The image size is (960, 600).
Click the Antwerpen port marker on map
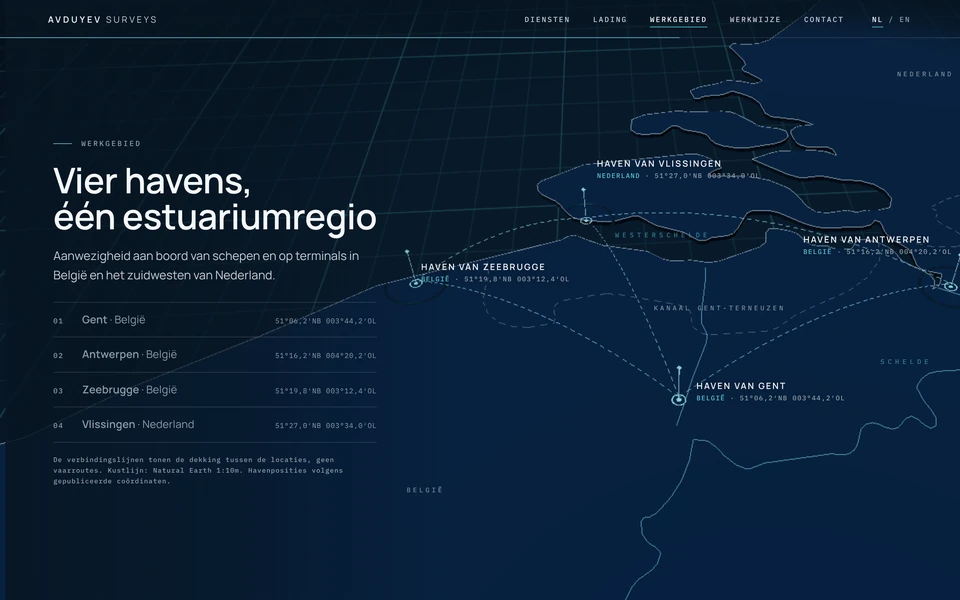tap(950, 287)
